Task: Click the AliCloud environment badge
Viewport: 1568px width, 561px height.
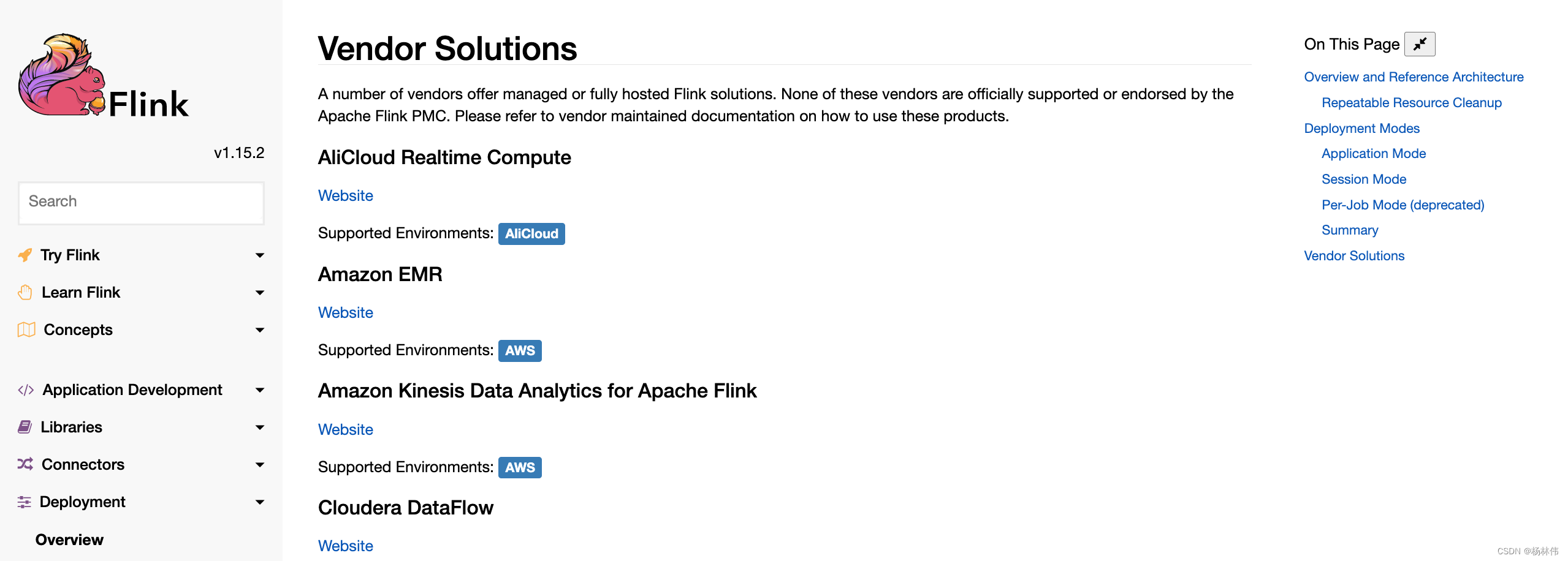Action: click(x=531, y=234)
